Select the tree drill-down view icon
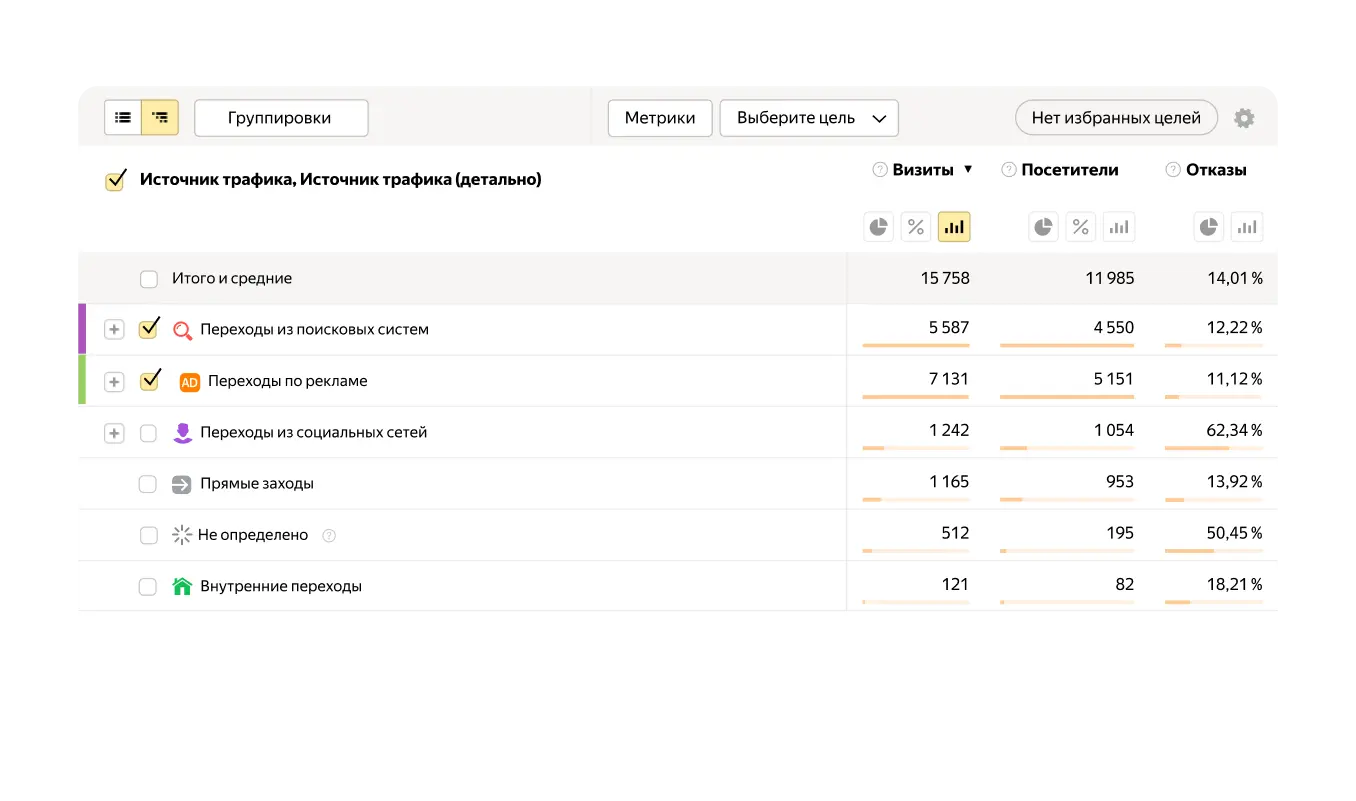The width and height of the screenshot is (1356, 801). pos(158,117)
